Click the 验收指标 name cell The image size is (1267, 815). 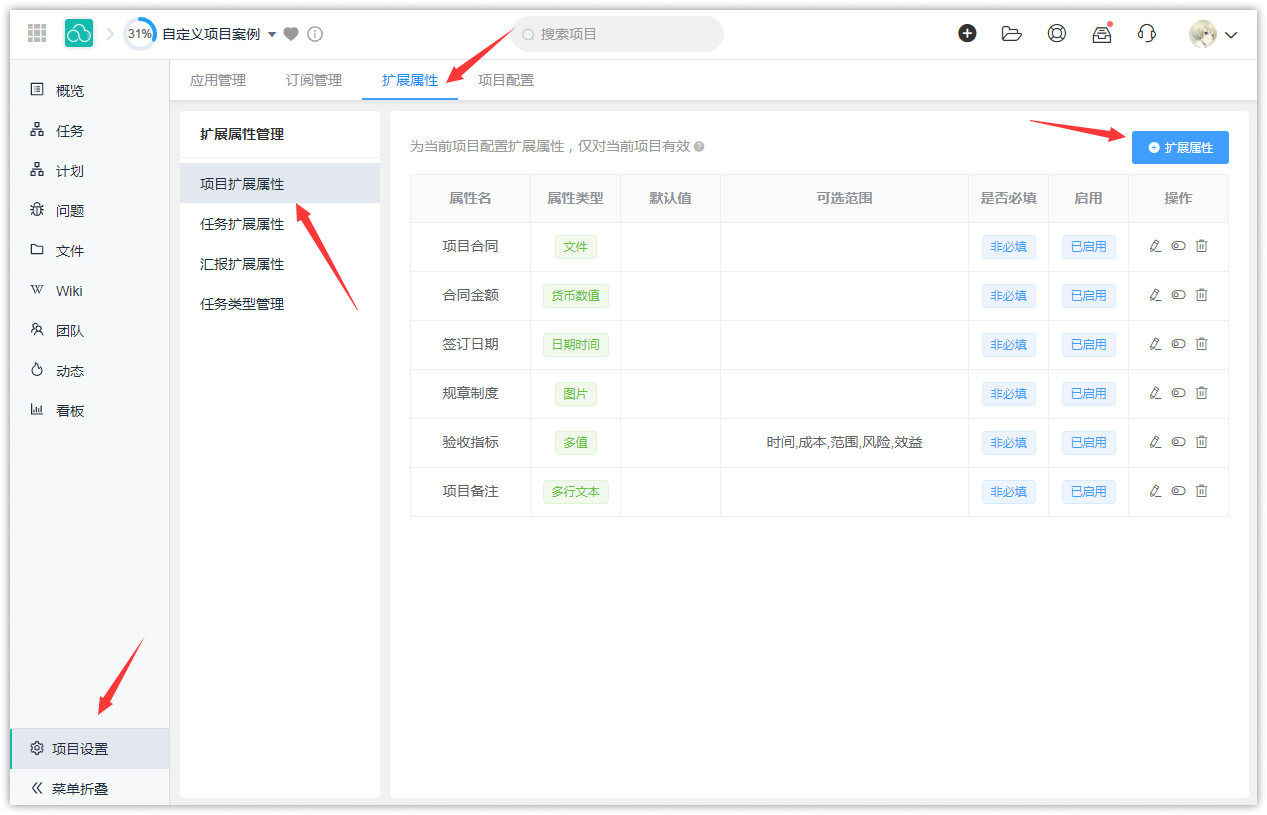pyautogui.click(x=470, y=442)
